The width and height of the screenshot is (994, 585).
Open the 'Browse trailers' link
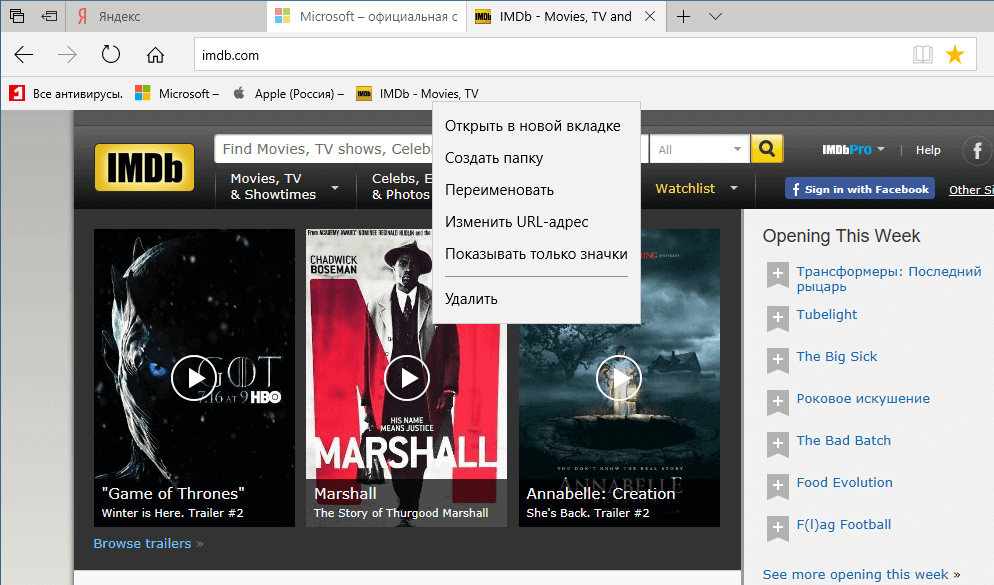click(x=142, y=543)
